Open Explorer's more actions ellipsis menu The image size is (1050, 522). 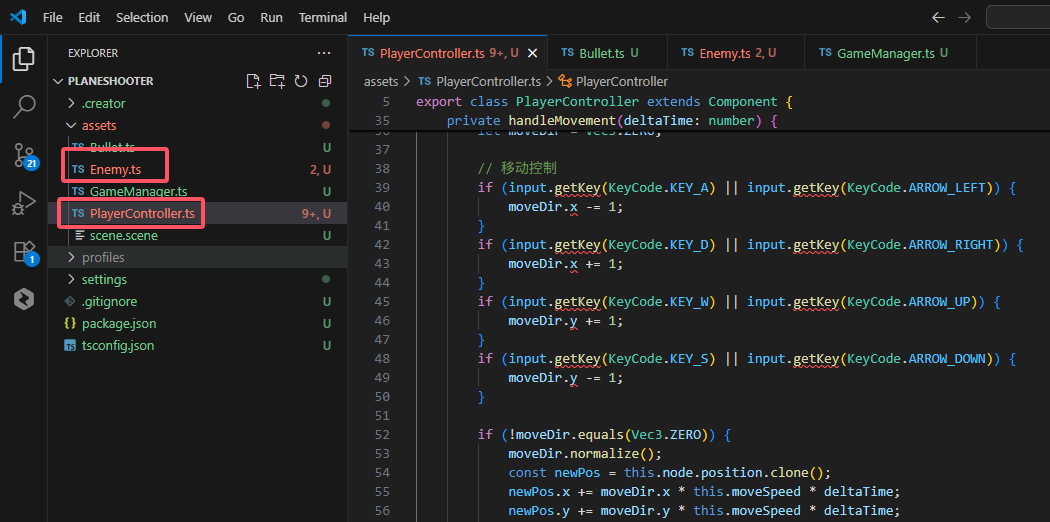pyautogui.click(x=323, y=53)
